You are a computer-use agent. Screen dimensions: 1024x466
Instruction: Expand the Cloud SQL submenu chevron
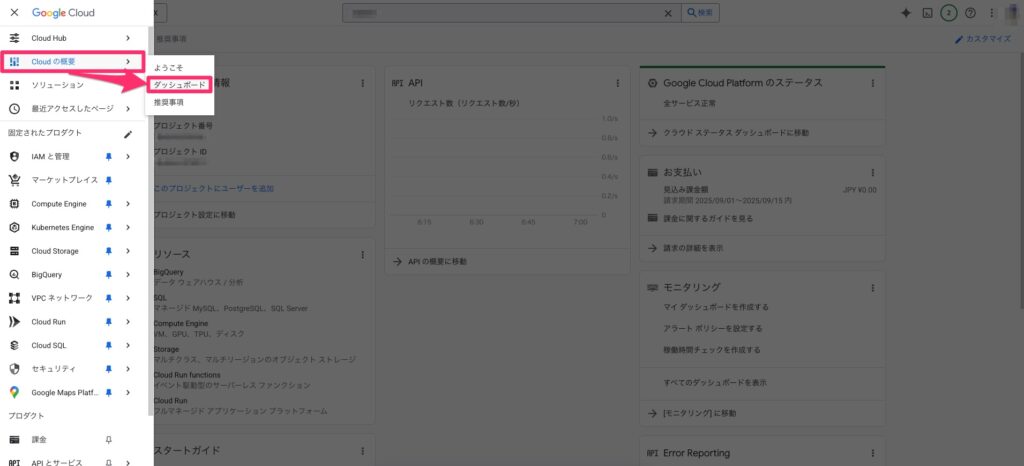point(128,346)
